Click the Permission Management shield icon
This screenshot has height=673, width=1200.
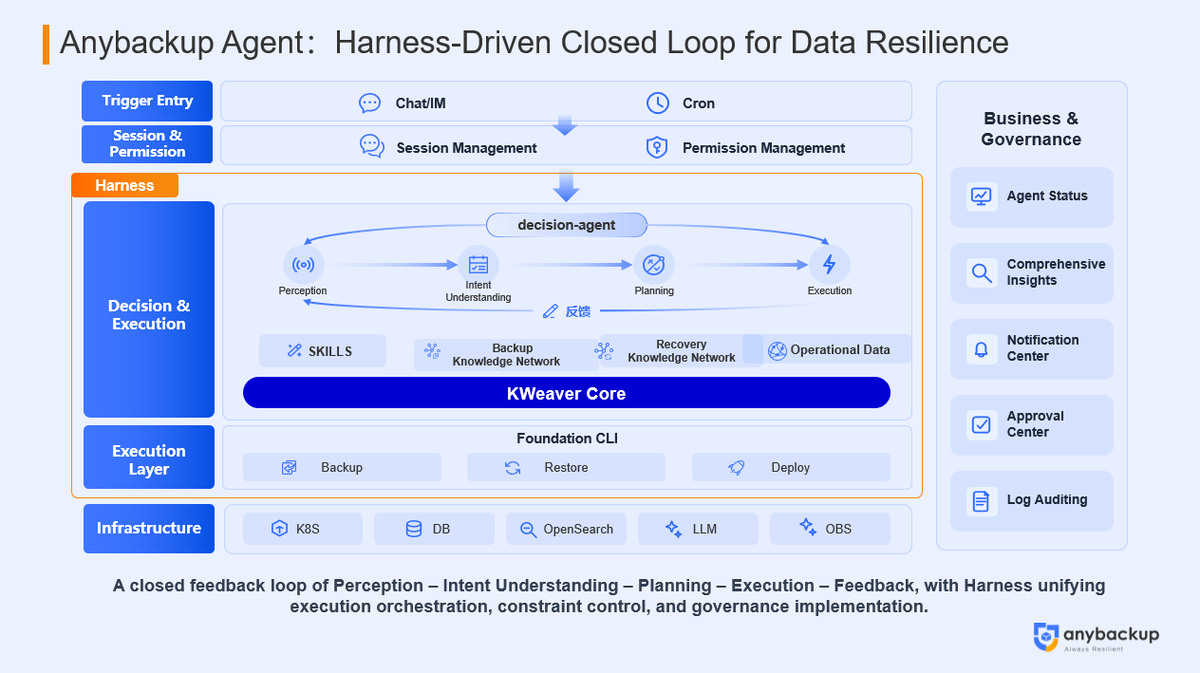point(657,146)
